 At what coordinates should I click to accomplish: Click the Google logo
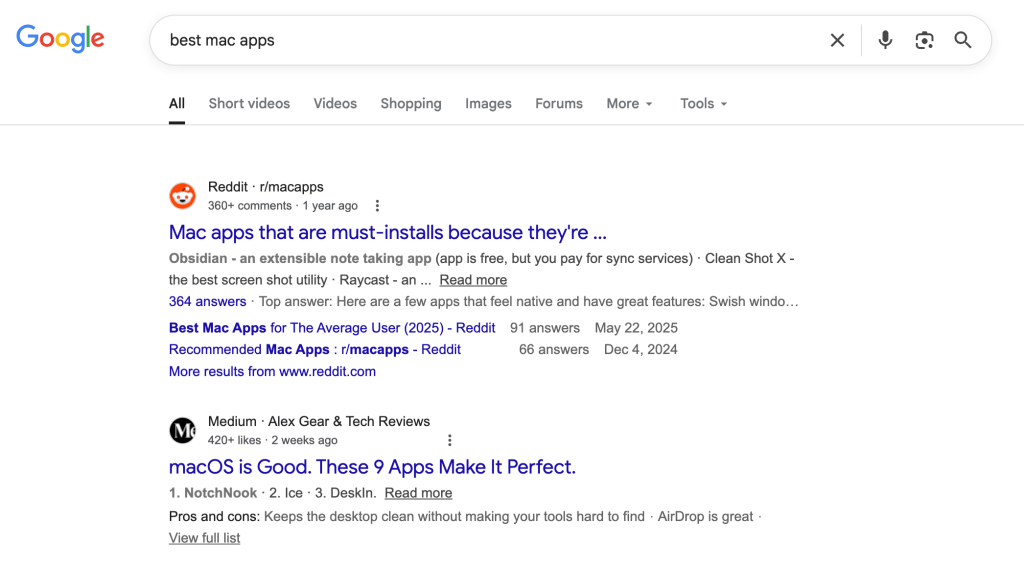pyautogui.click(x=60, y=39)
